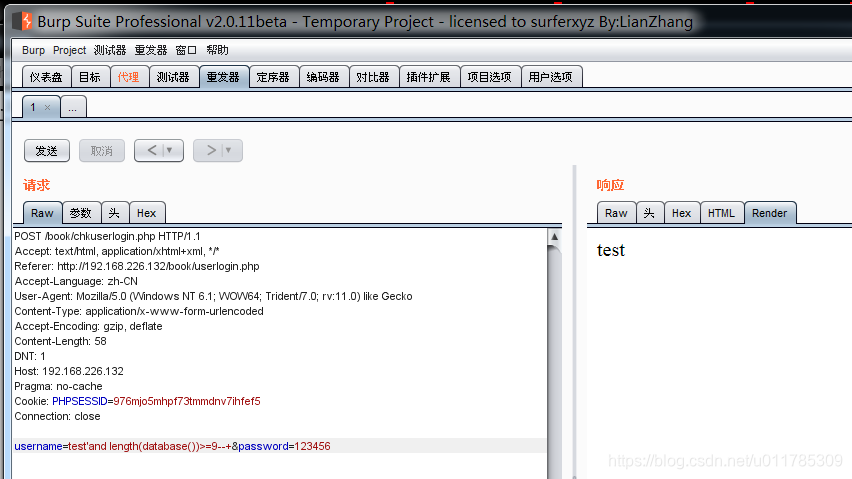Click the rendered 'test' response text
The height and width of the screenshot is (479, 852).
click(x=611, y=250)
